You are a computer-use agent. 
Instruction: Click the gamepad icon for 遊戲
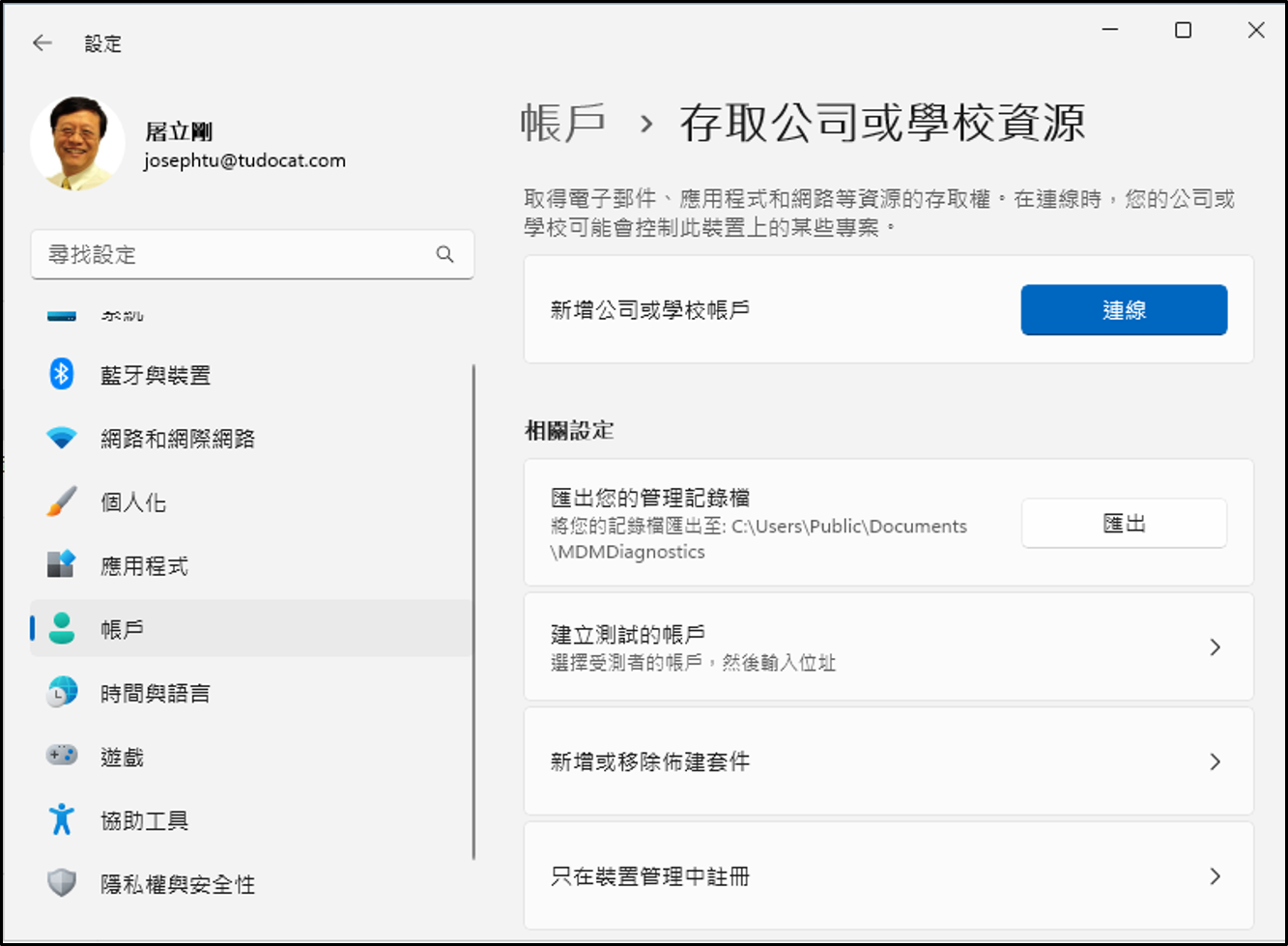62,756
